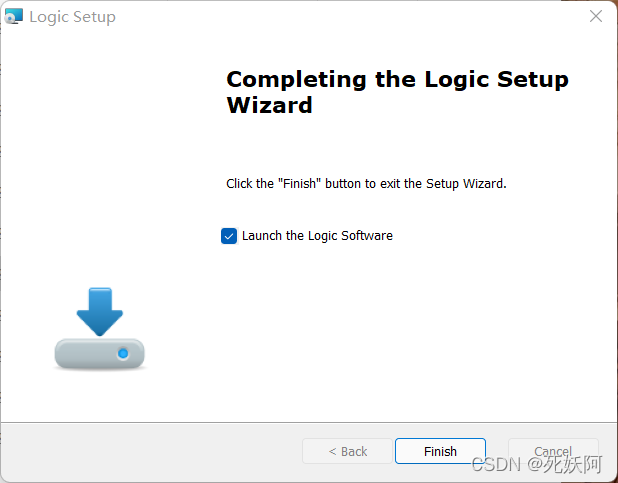This screenshot has width=618, height=483.
Task: Click the word "Wizard" in the heading
Action: pyautogui.click(x=269, y=105)
